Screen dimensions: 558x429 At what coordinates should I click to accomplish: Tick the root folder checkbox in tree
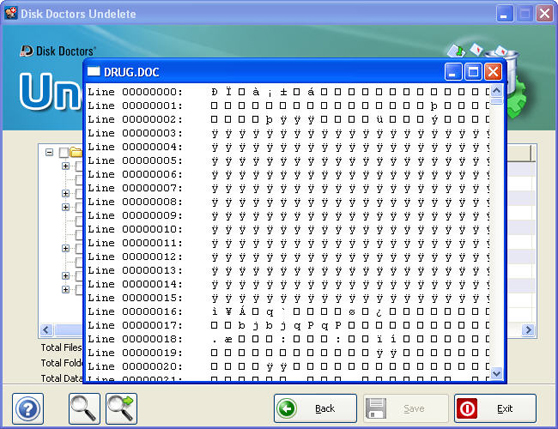point(63,153)
